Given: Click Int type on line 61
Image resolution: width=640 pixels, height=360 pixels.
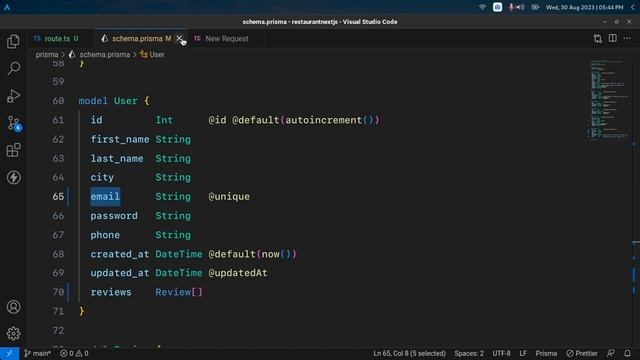Looking at the screenshot, I should tap(164, 120).
